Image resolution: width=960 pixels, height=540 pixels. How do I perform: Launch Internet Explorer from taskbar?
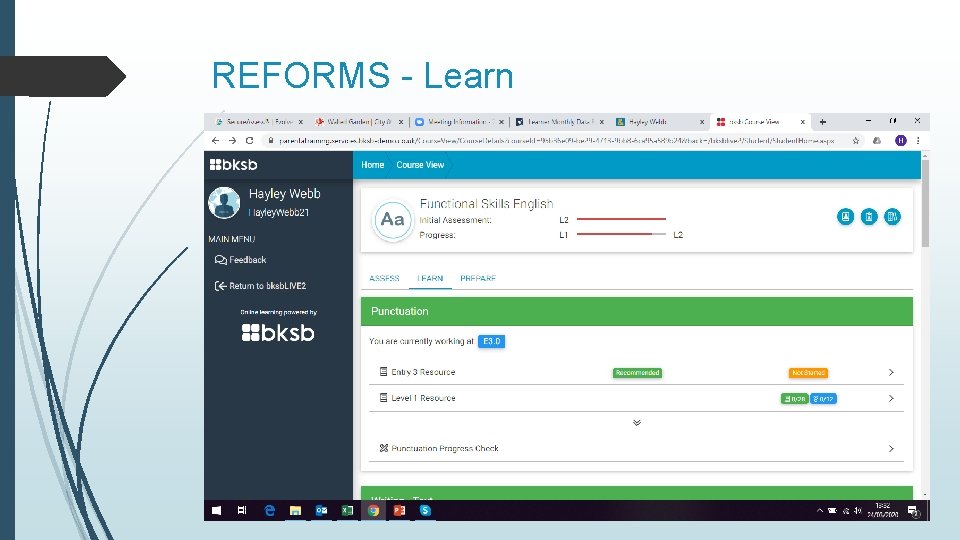pyautogui.click(x=269, y=511)
